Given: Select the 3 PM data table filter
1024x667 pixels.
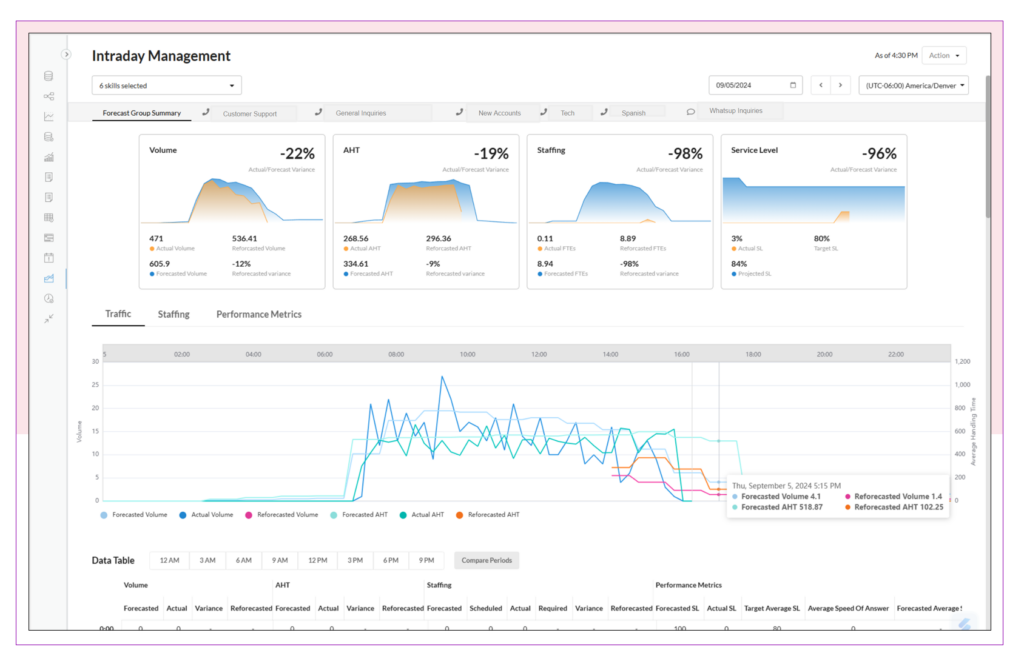Looking at the screenshot, I should point(355,560).
